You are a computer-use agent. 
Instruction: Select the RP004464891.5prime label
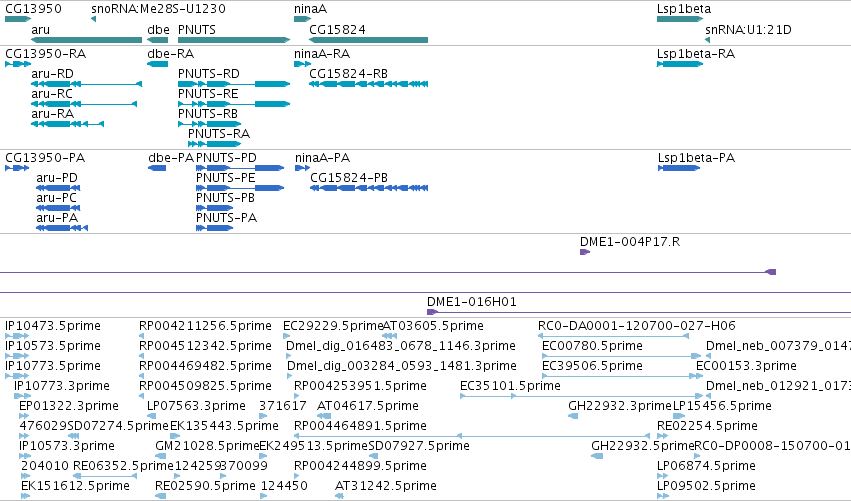pyautogui.click(x=360, y=426)
